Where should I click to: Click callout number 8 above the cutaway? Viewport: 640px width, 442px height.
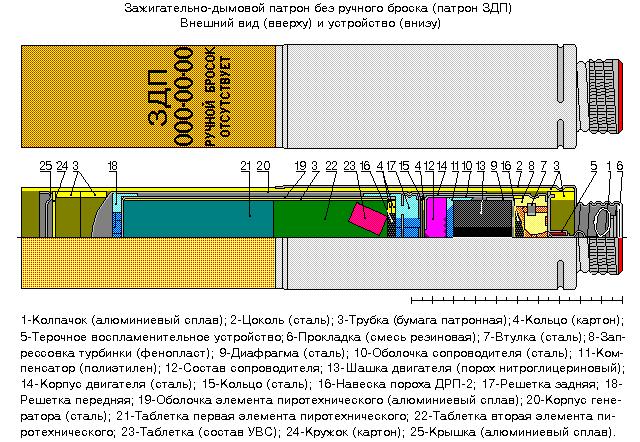[531, 166]
